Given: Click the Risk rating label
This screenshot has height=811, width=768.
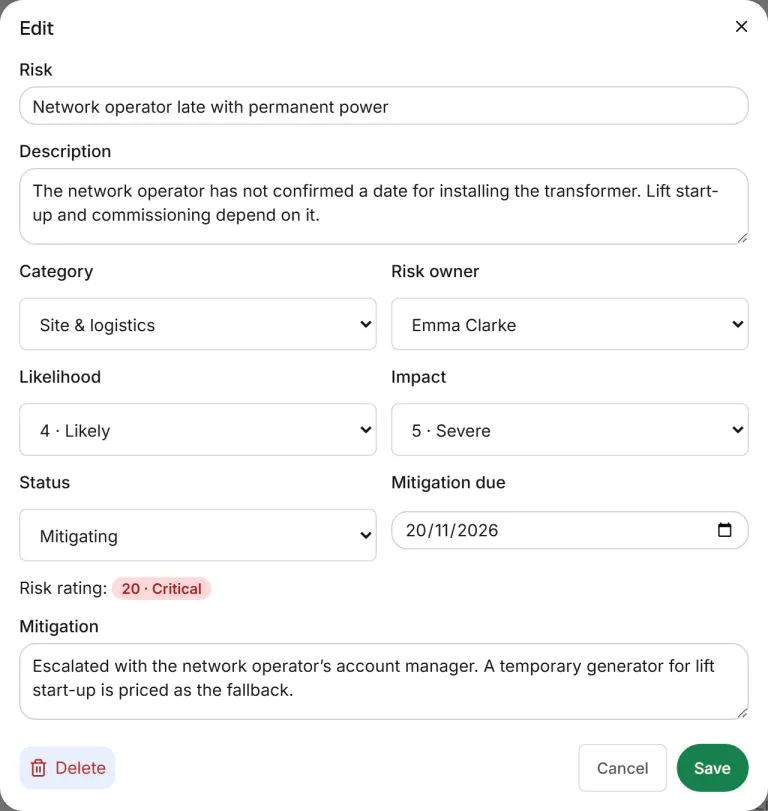Looking at the screenshot, I should click(63, 588).
